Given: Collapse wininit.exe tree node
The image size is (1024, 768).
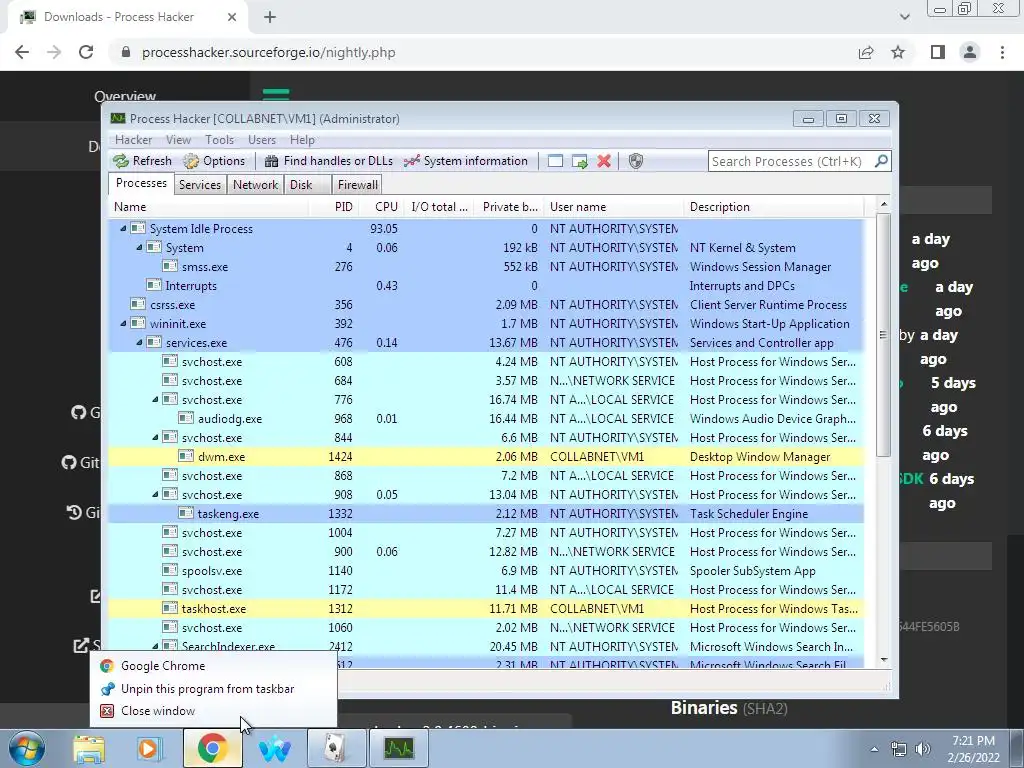Looking at the screenshot, I should 123,323.
